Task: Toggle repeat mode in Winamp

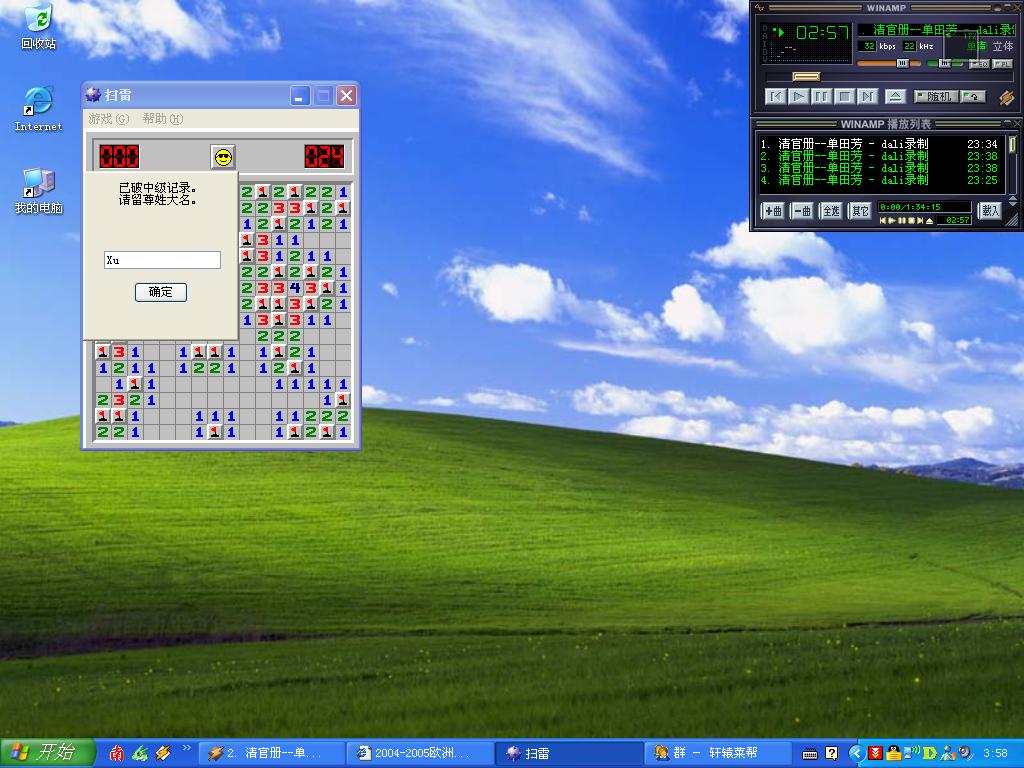Action: 974,97
